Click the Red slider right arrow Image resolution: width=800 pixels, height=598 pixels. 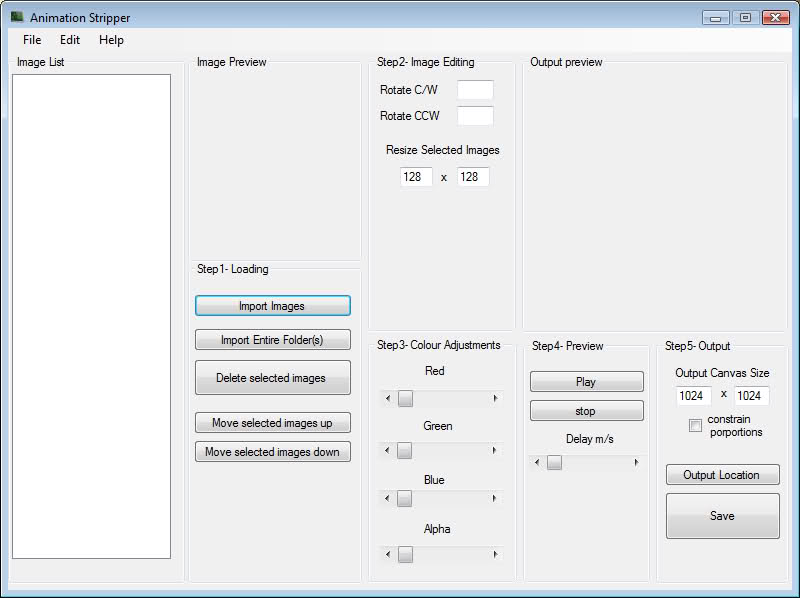(495, 398)
